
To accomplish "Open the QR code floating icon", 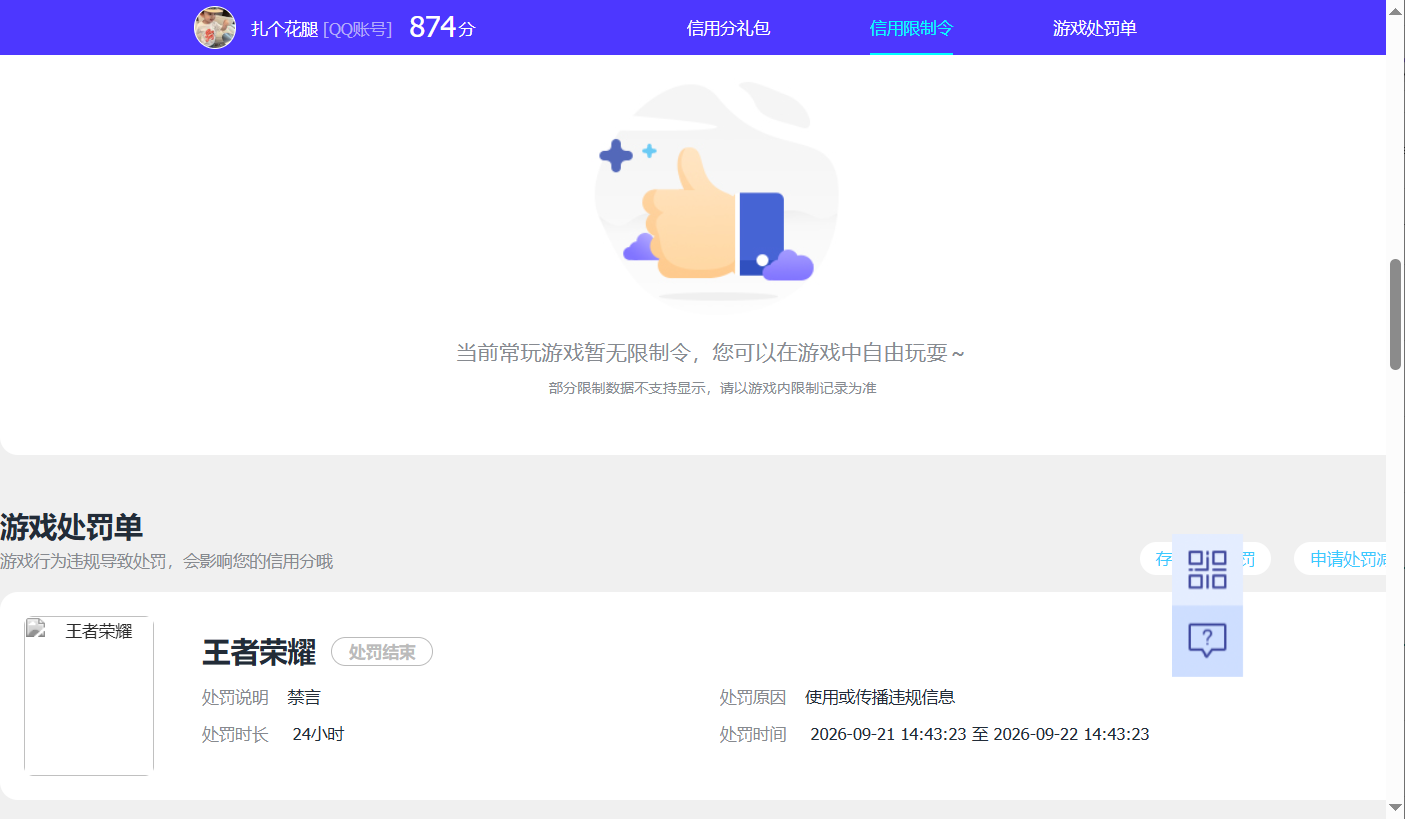I will (x=1207, y=569).
